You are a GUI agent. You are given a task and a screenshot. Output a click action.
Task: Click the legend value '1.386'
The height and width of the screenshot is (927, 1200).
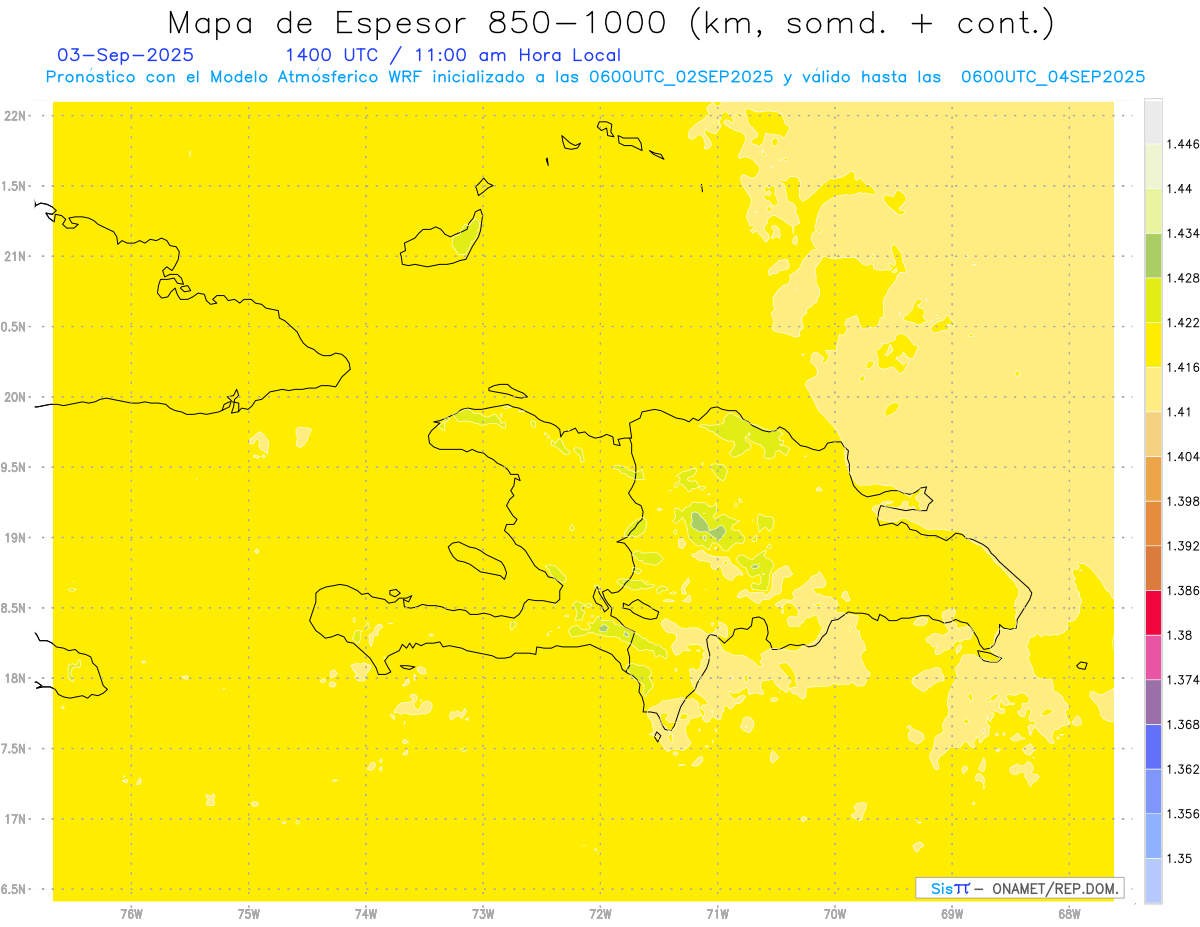tap(1184, 590)
